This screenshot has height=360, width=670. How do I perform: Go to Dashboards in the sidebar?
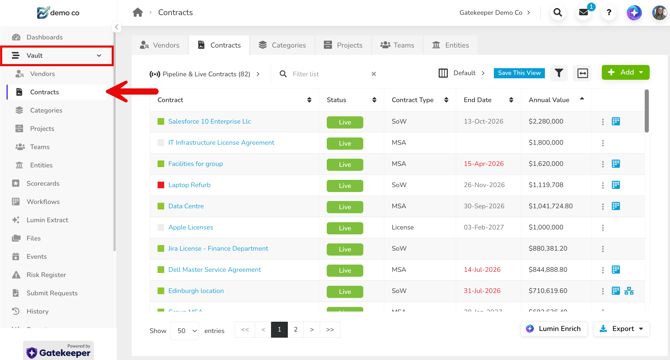point(44,37)
